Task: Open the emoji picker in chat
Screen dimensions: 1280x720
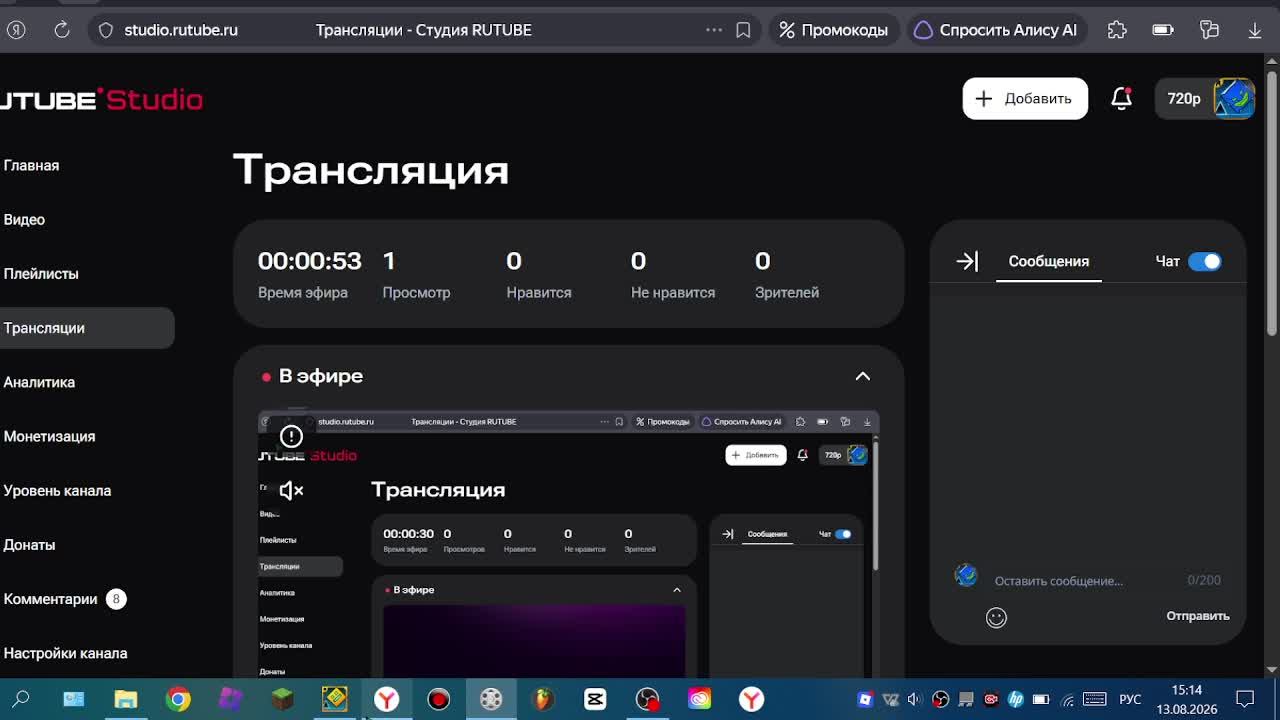Action: [996, 617]
